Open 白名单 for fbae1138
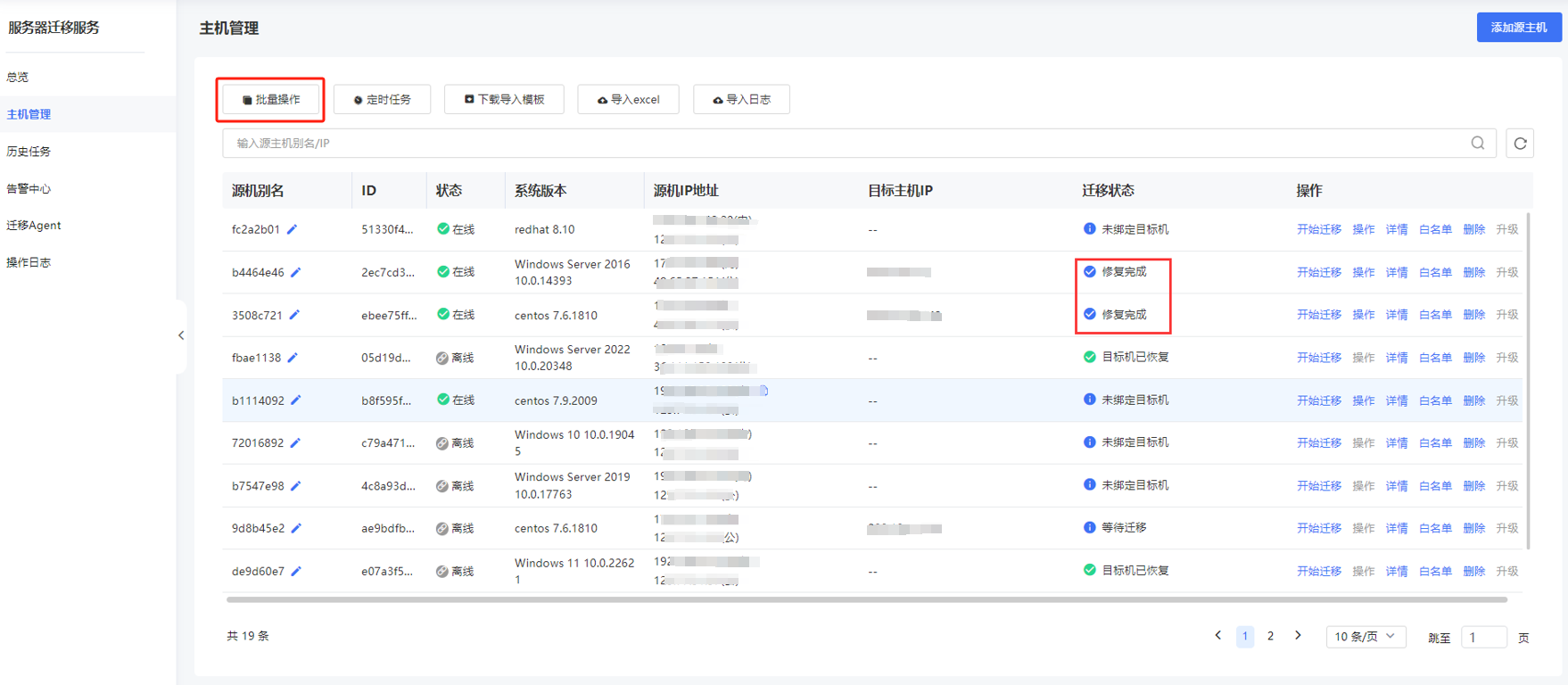 coord(1435,358)
